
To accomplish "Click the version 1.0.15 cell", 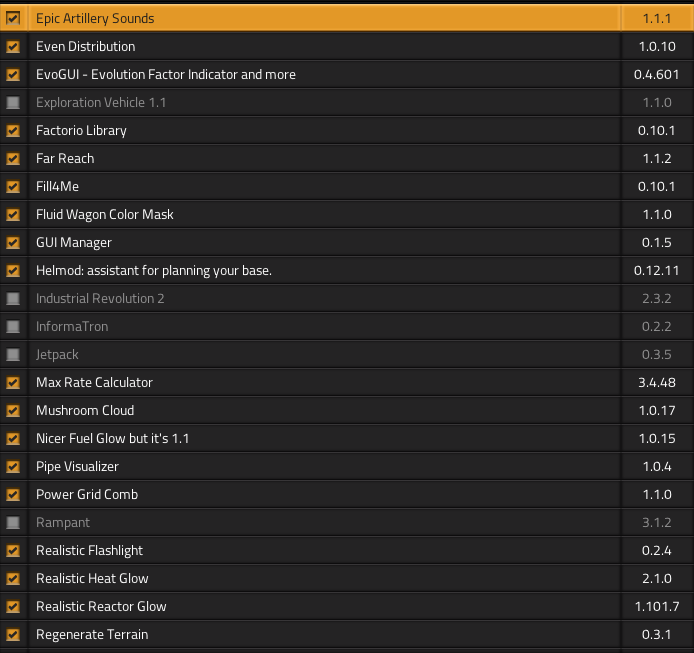I will pyautogui.click(x=657, y=438).
